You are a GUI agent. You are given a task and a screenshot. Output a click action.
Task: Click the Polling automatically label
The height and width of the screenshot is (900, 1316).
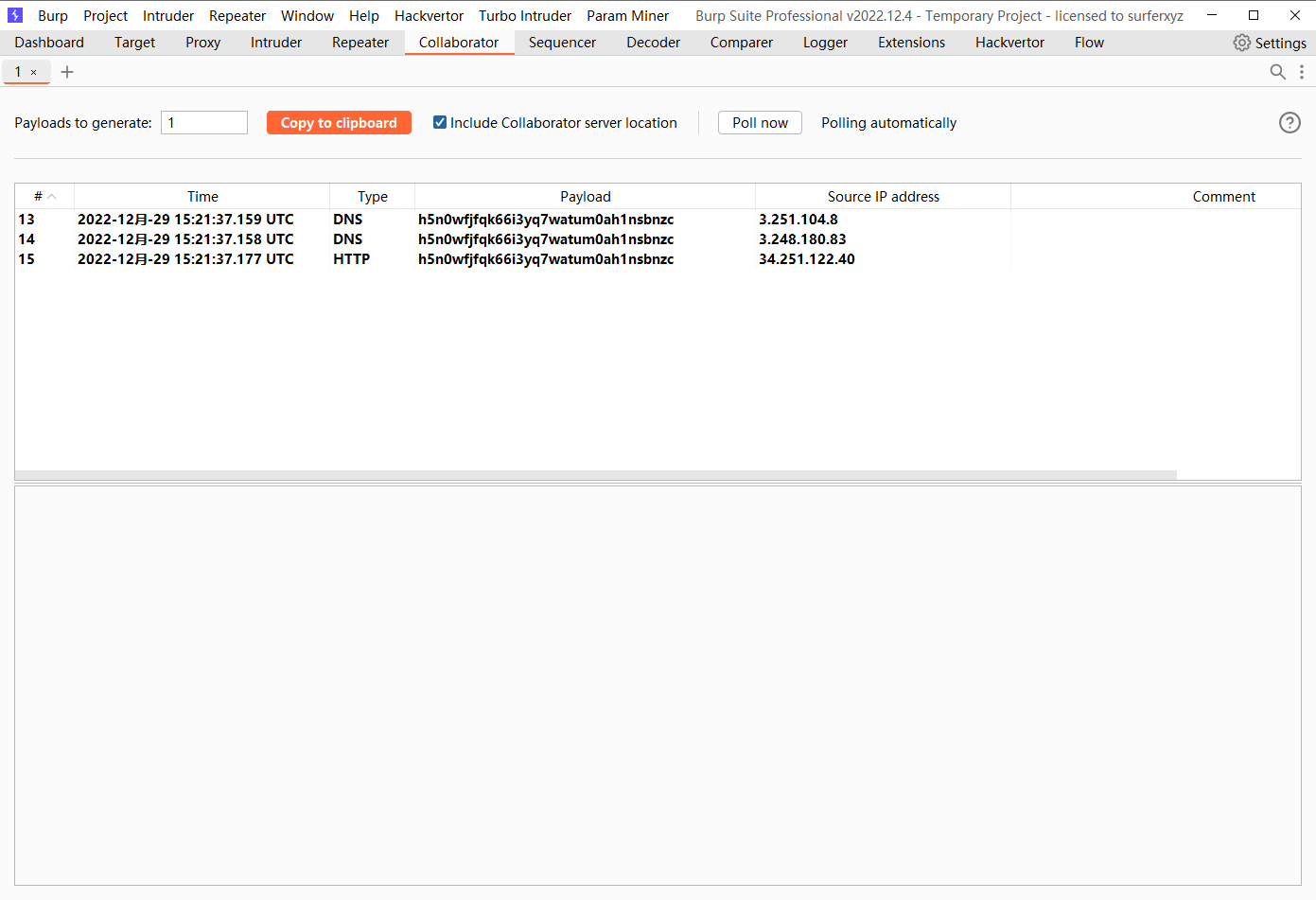click(888, 122)
